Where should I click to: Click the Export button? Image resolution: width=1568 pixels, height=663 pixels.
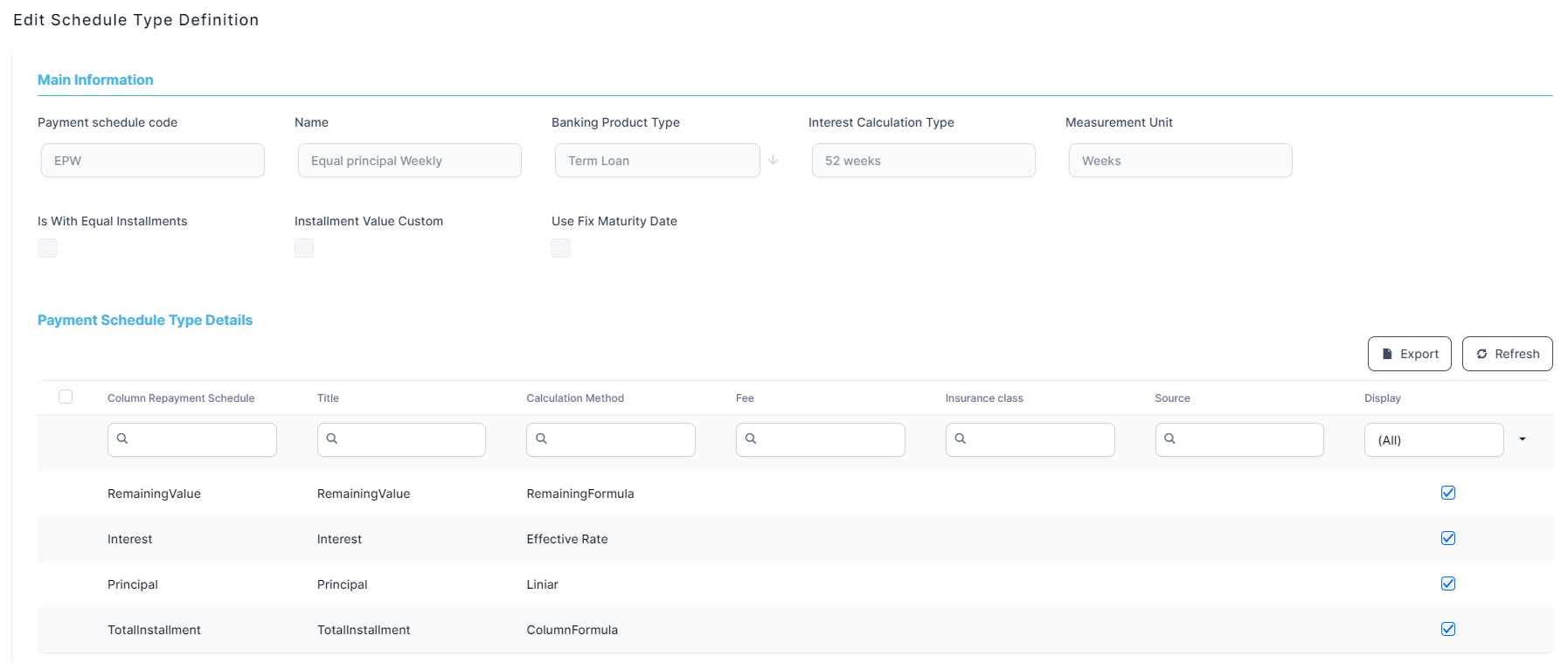(1409, 354)
